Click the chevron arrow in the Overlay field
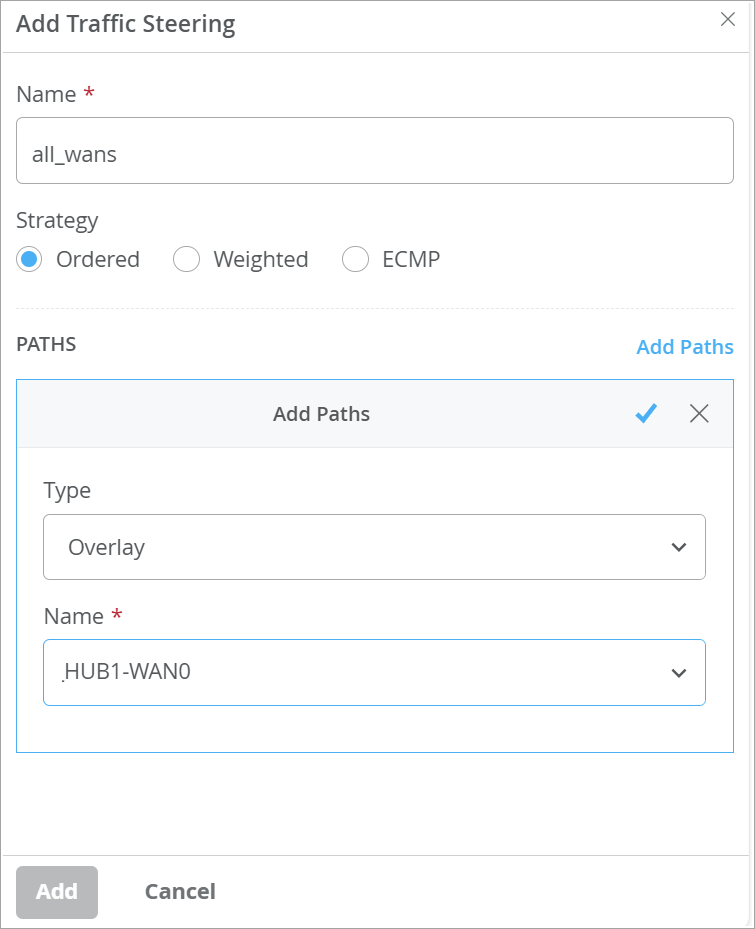 [679, 548]
